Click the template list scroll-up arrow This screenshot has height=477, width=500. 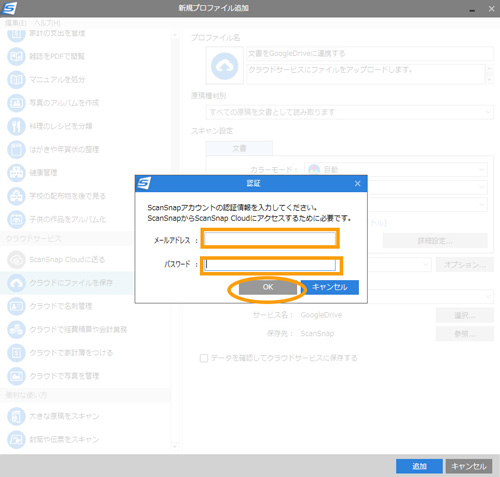click(x=175, y=34)
